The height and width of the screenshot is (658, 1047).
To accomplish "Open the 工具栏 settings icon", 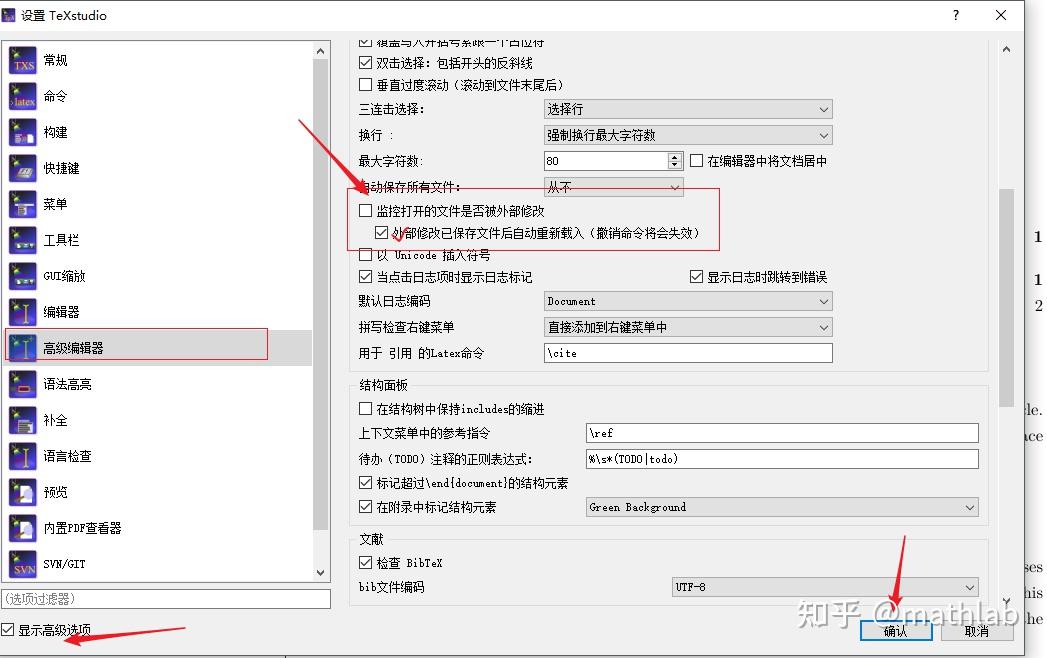I will 22,240.
